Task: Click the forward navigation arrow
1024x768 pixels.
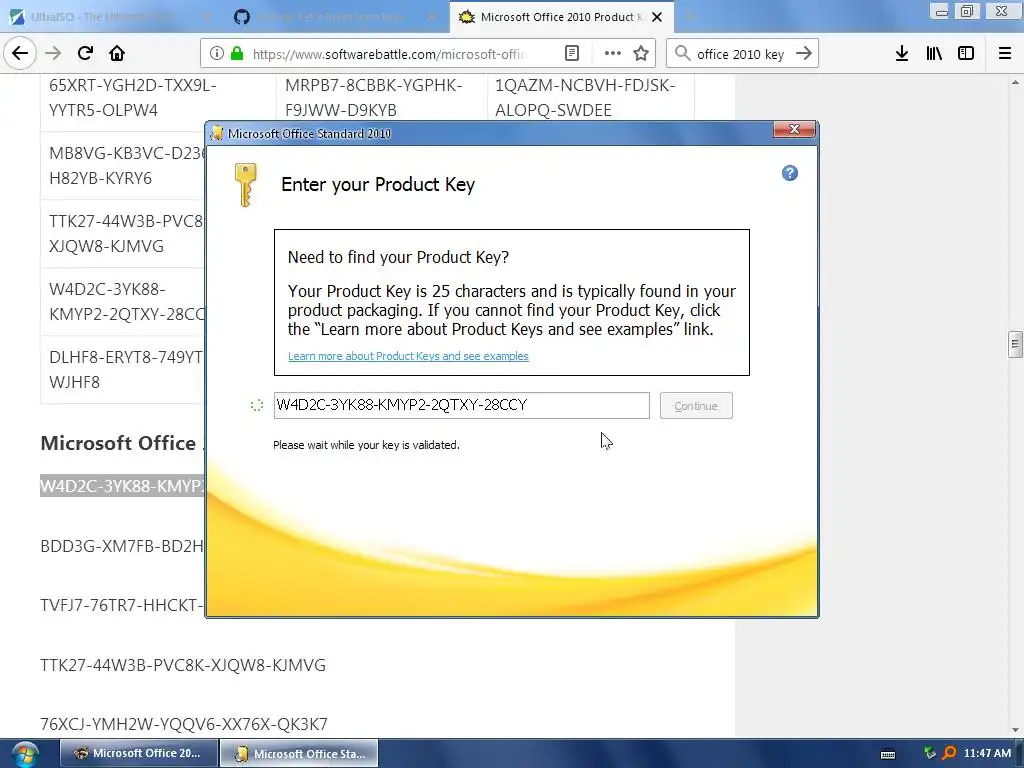Action: [x=53, y=53]
